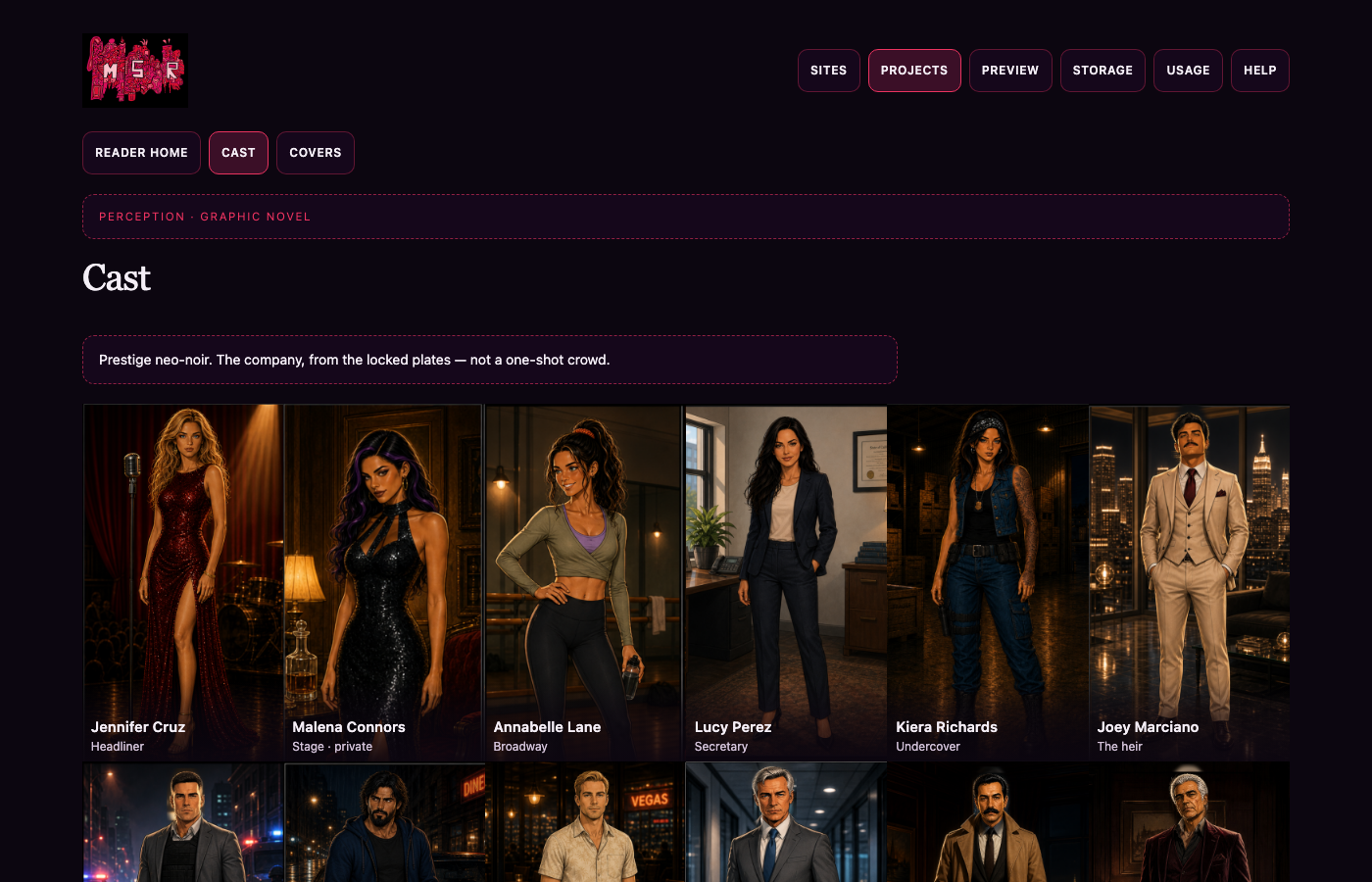
Task: Open Malena Connors cast card
Action: pyautogui.click(x=384, y=582)
